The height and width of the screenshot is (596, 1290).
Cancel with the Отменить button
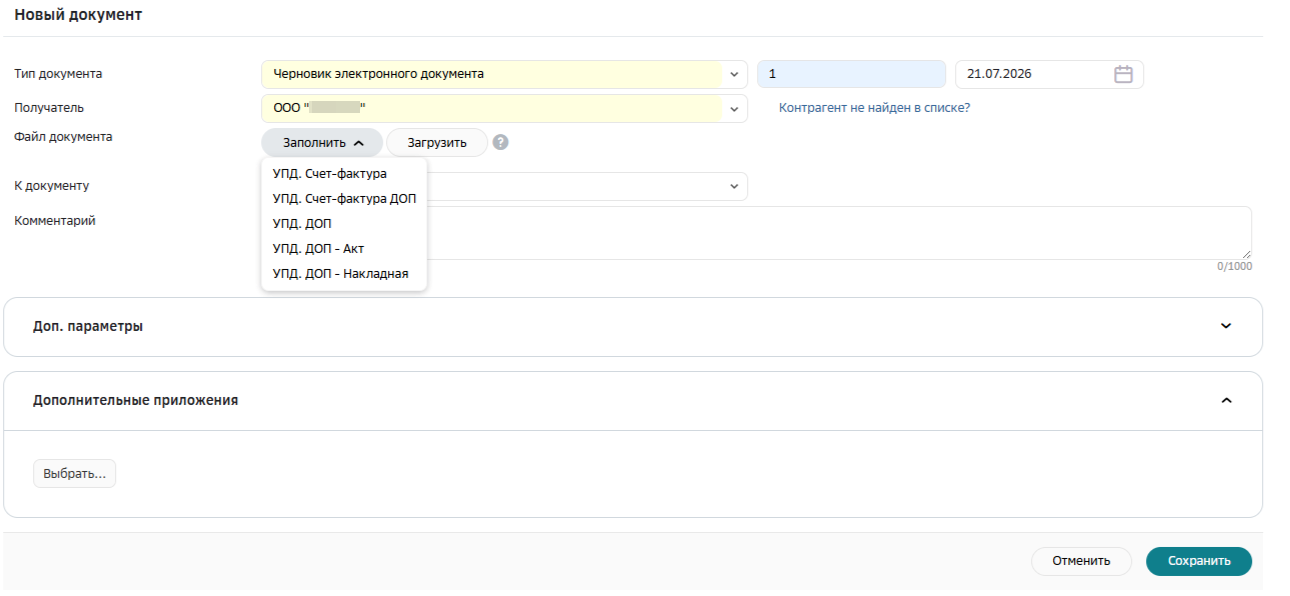1081,561
